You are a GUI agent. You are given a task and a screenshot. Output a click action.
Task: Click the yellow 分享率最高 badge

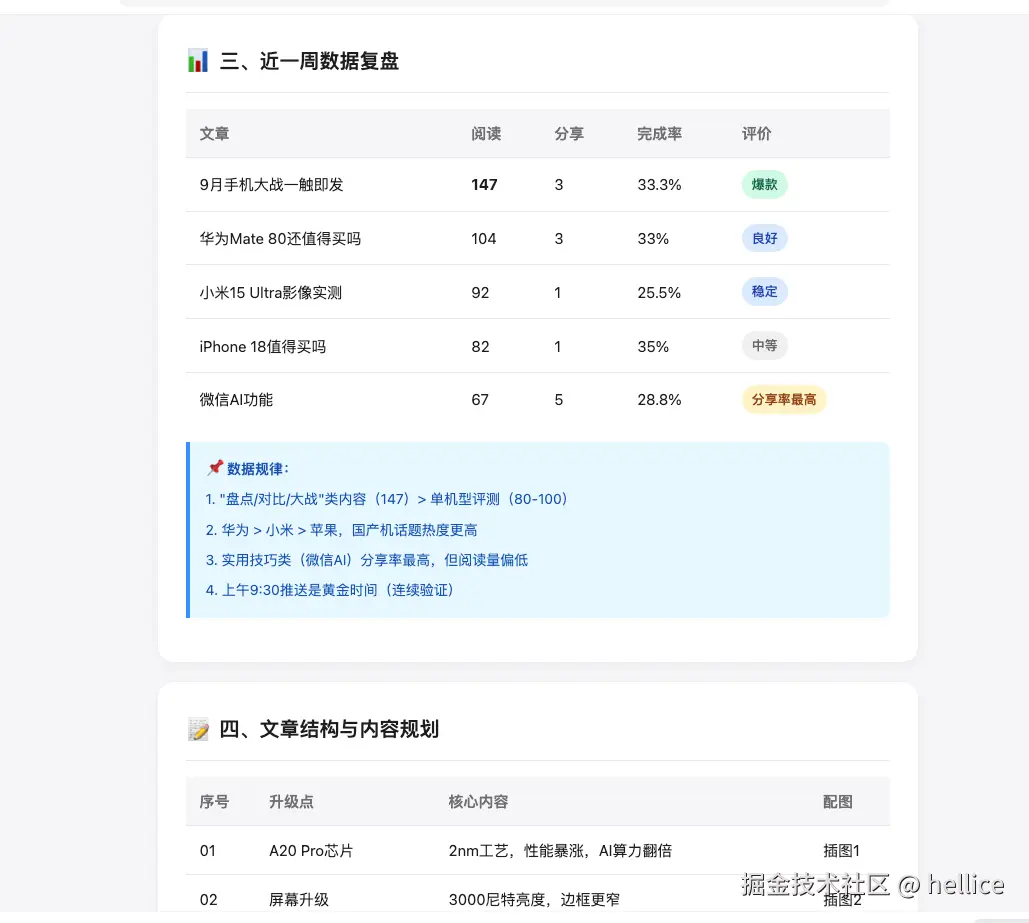(x=784, y=400)
